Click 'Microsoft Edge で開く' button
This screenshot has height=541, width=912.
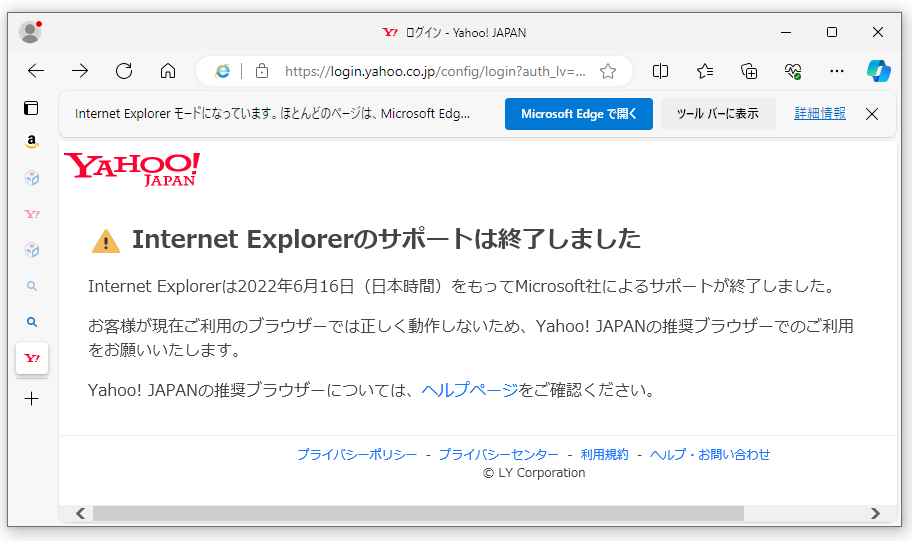[579, 114]
